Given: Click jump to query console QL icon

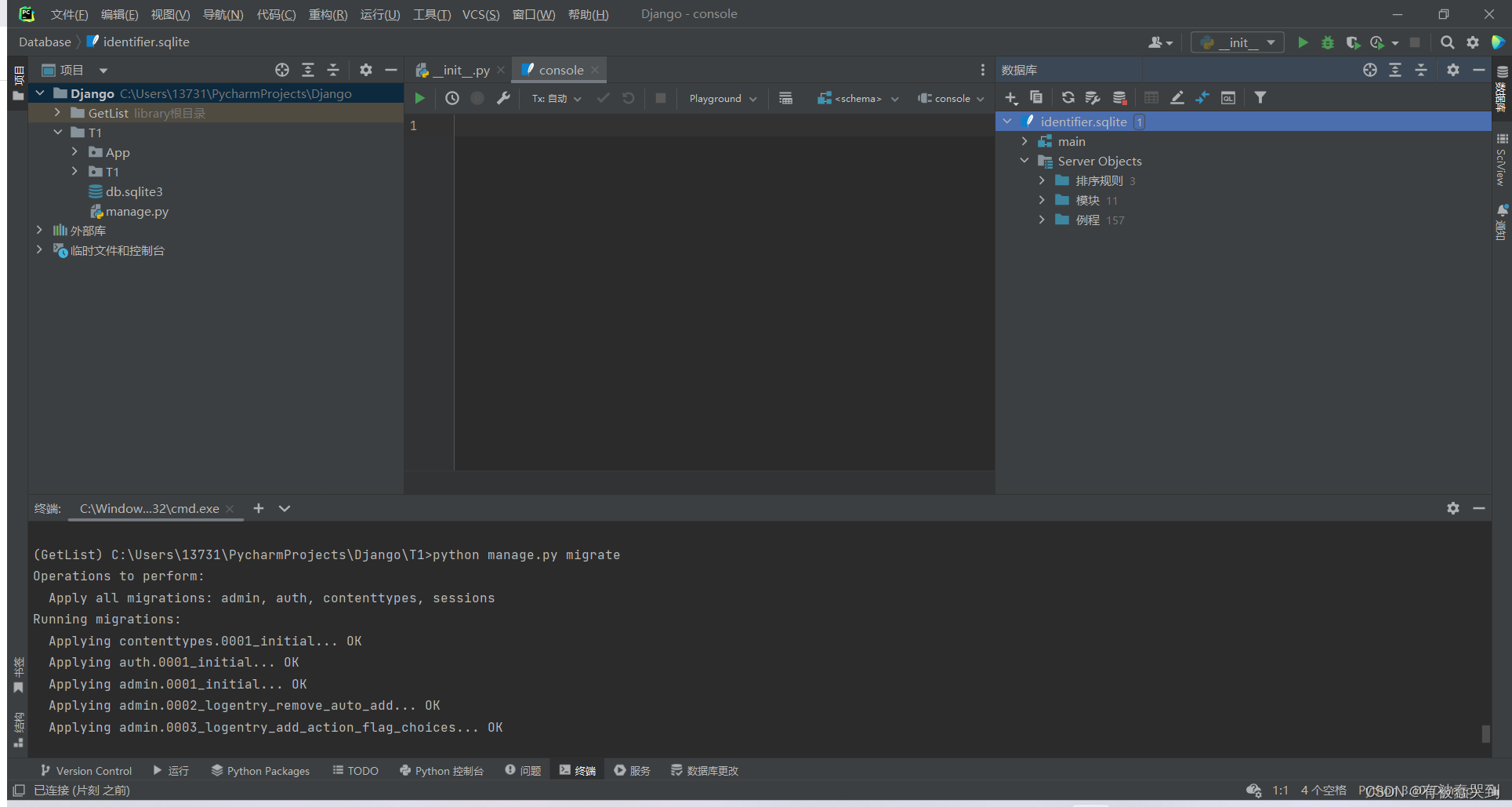Looking at the screenshot, I should (1228, 97).
